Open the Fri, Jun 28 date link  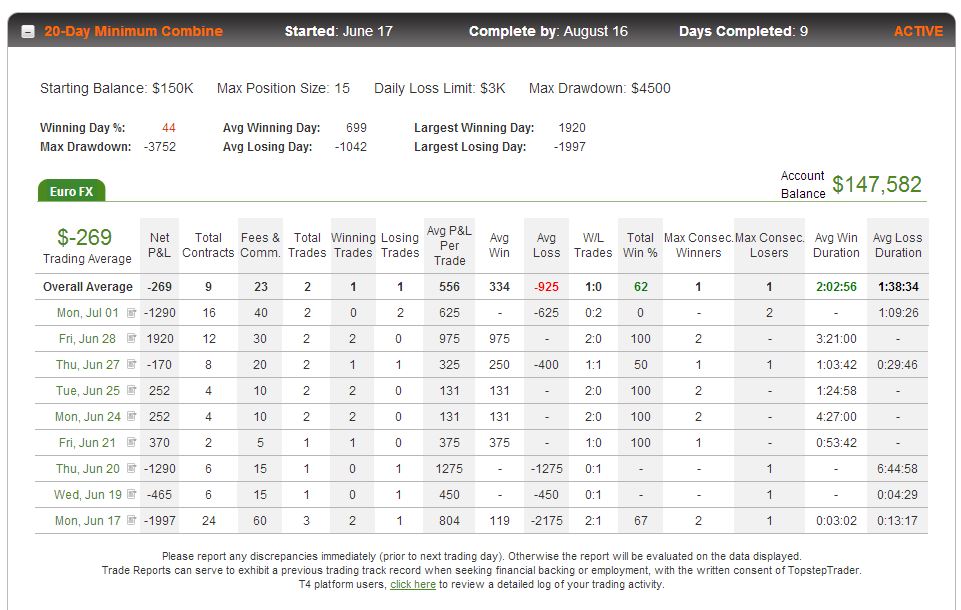click(87, 338)
